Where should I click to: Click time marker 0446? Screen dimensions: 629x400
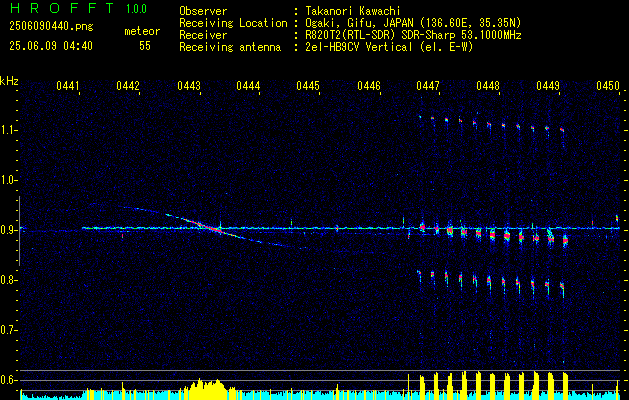369,85
